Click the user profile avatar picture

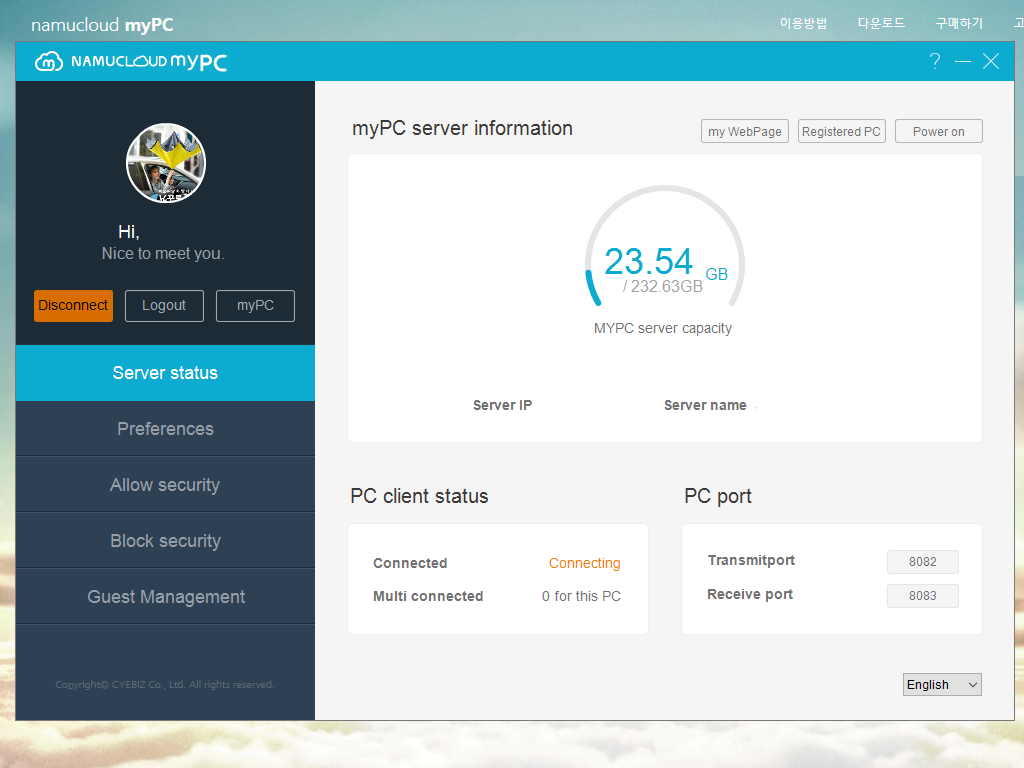[166, 163]
